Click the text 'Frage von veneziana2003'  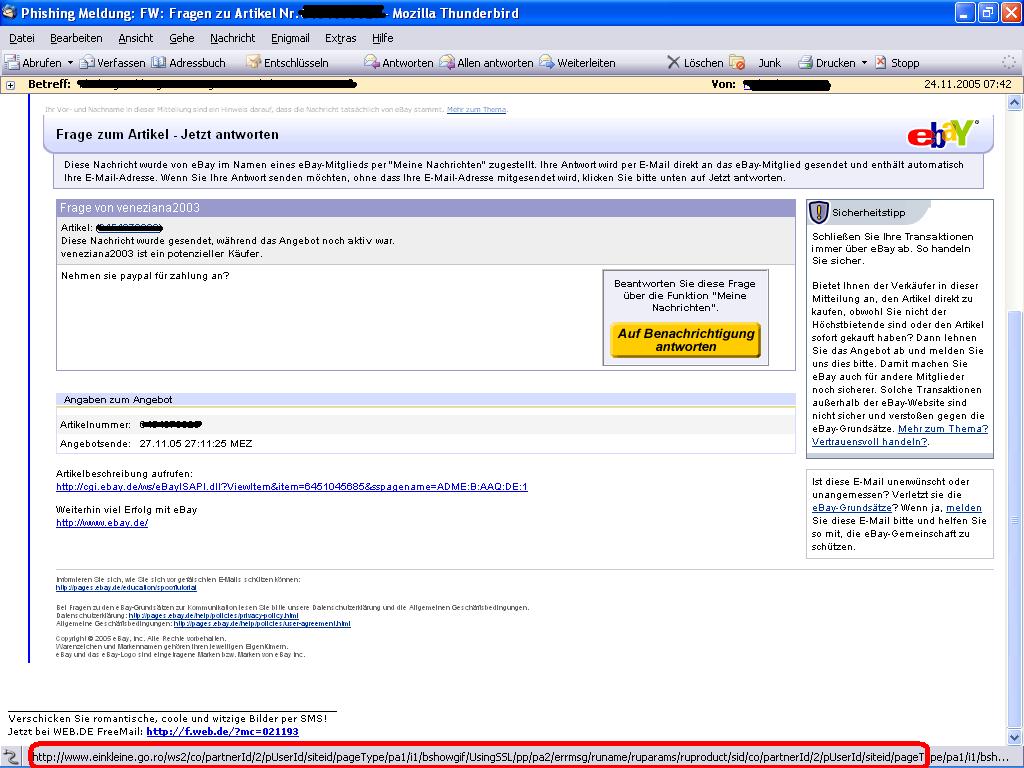pyautogui.click(x=130, y=208)
